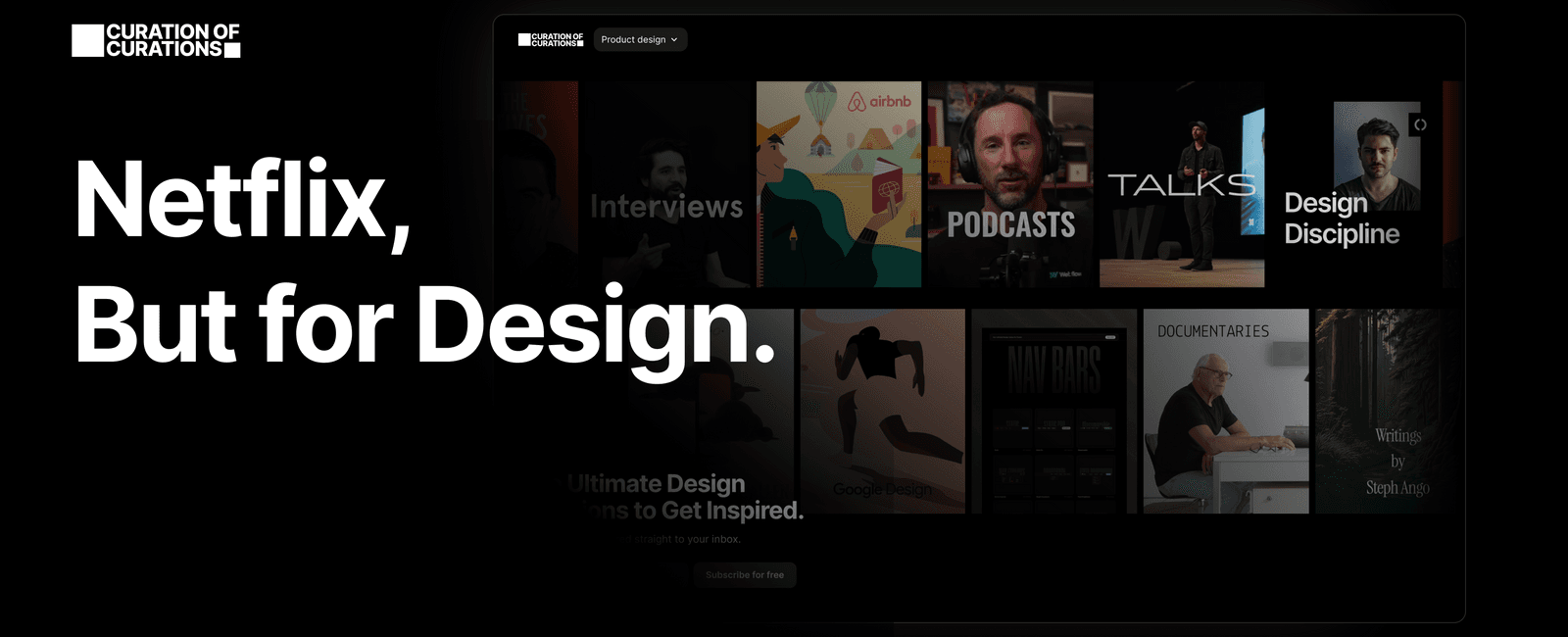Open the Nav Bars card
Image resolution: width=1568 pixels, height=637 pixels.
(x=1054, y=412)
